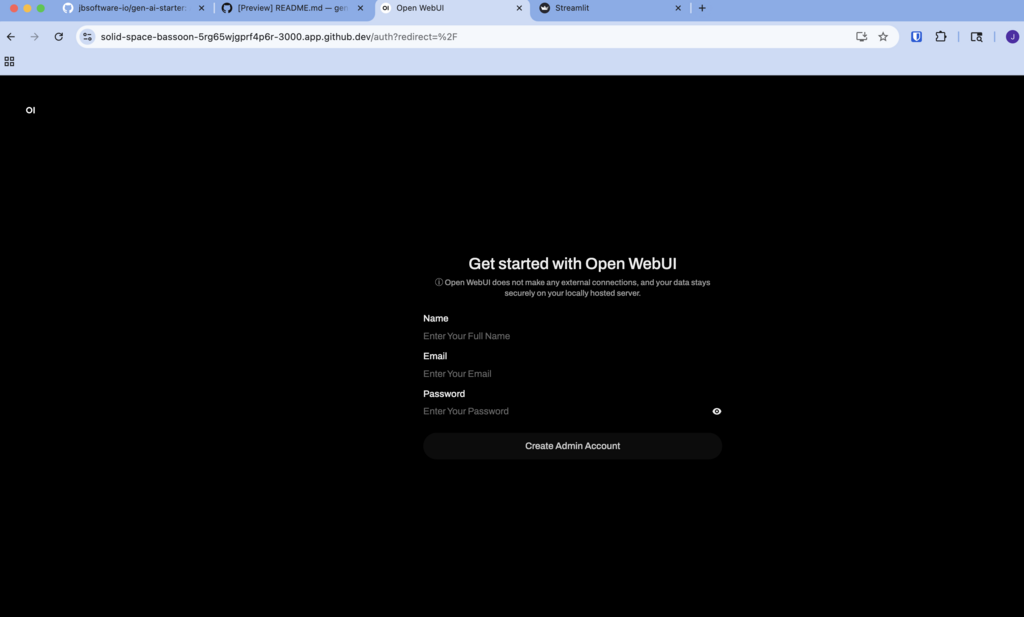The image size is (1024, 617).
Task: Click into the Enter Your Email field
Action: (x=572, y=374)
